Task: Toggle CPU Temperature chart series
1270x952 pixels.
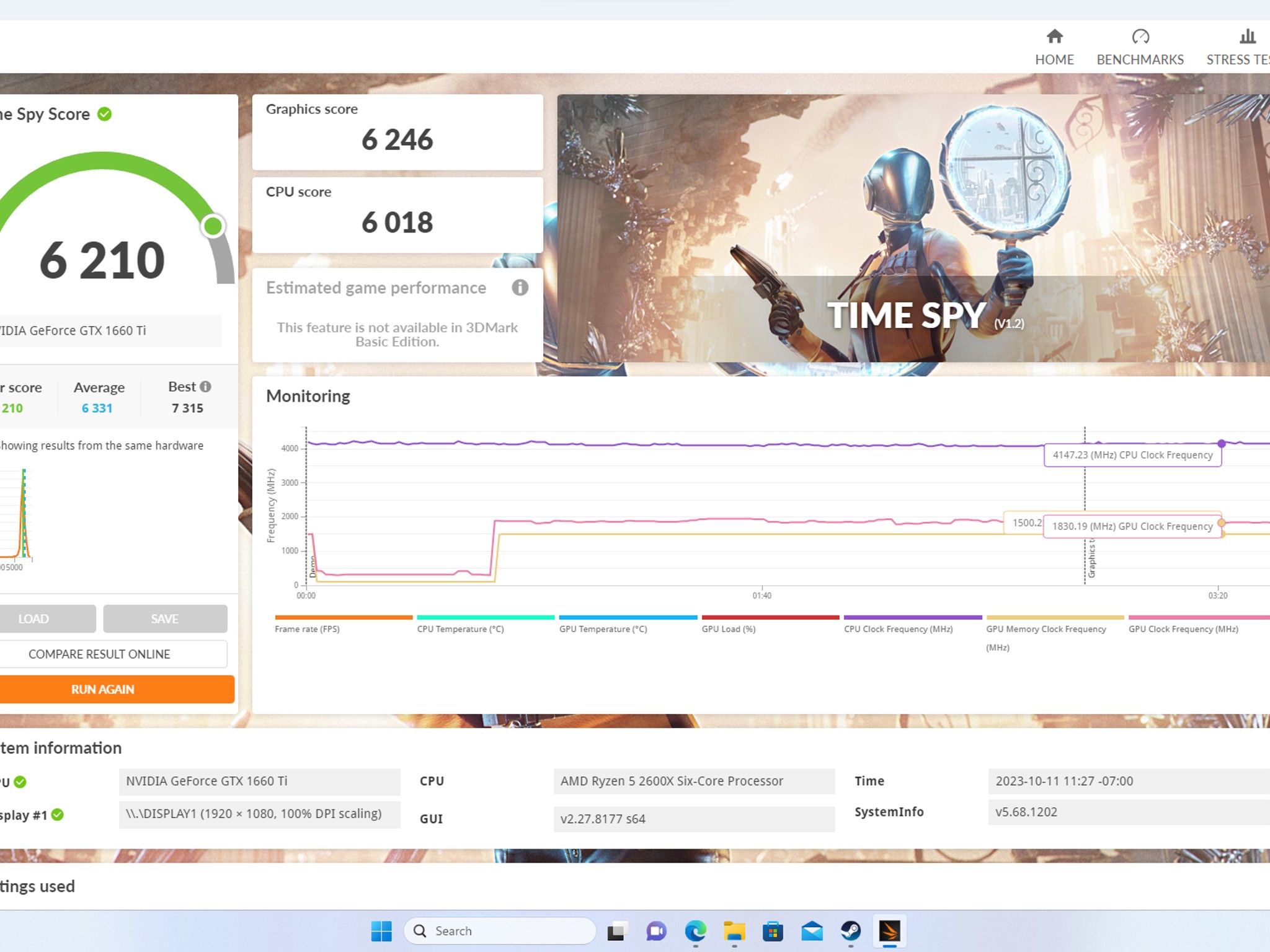Action: (x=486, y=624)
